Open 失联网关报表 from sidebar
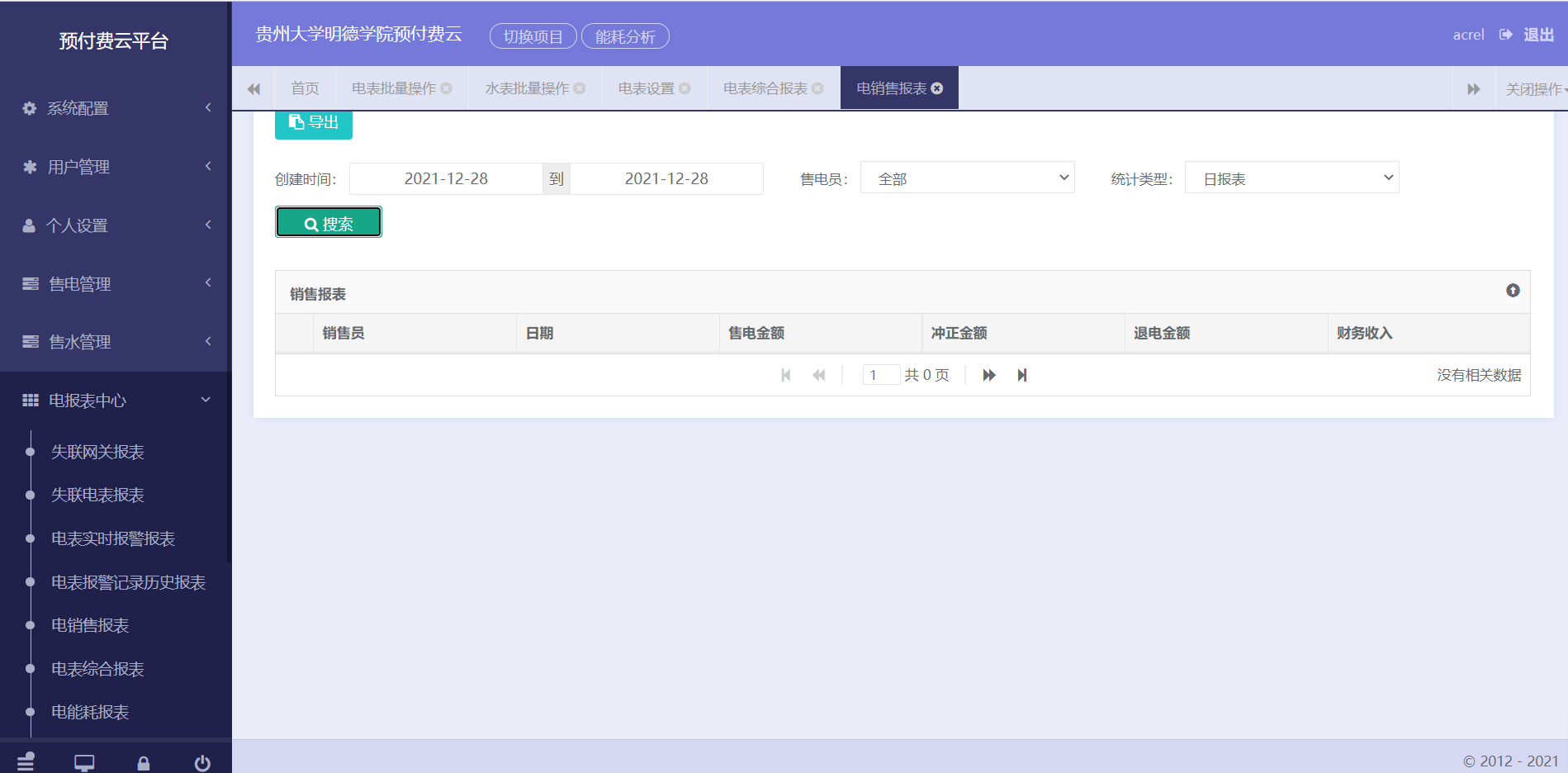Image resolution: width=1568 pixels, height=773 pixels. [x=97, y=452]
